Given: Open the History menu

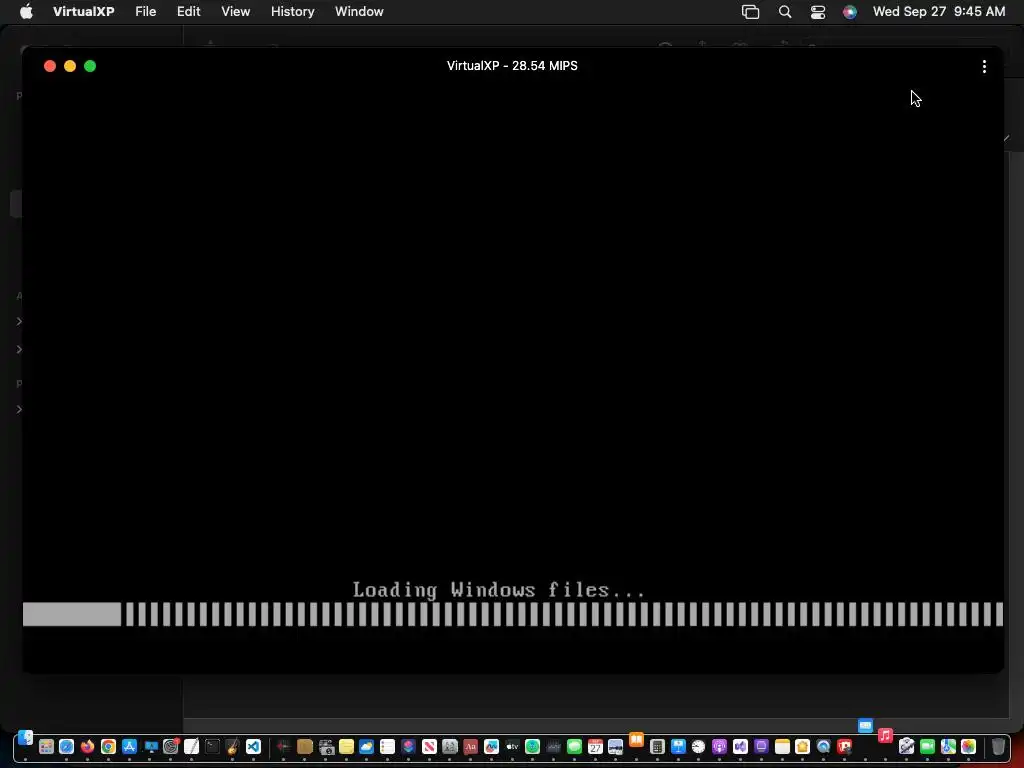Looking at the screenshot, I should (292, 11).
